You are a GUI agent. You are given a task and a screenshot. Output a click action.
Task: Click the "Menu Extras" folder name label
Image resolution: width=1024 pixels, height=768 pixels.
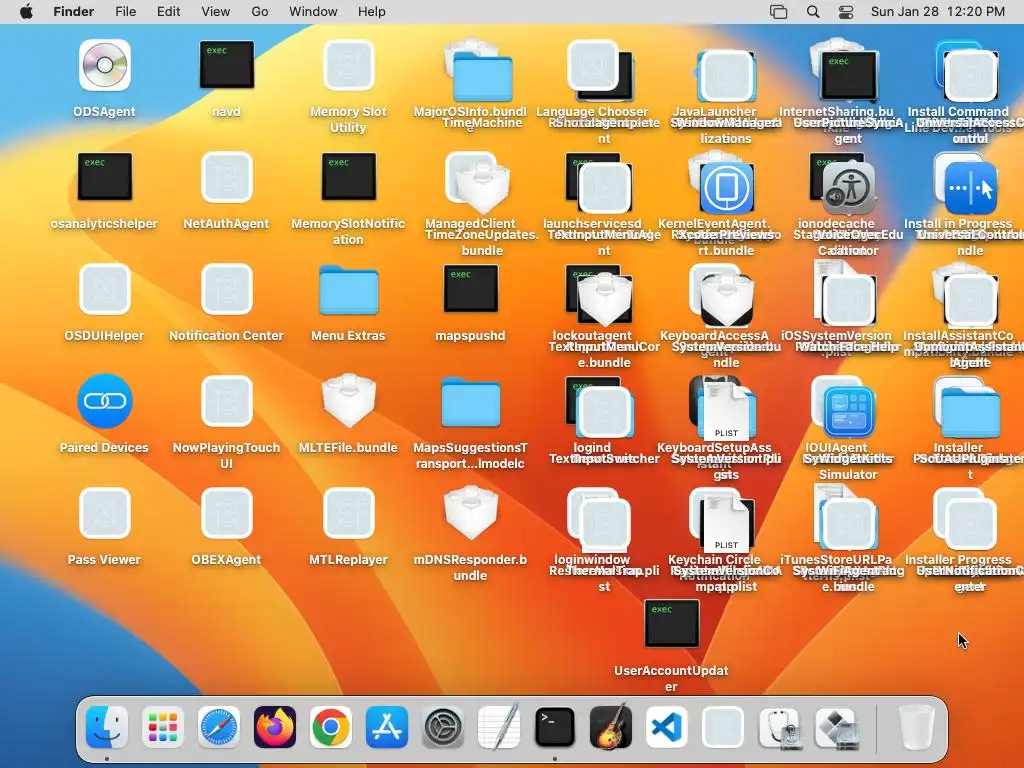(x=349, y=336)
